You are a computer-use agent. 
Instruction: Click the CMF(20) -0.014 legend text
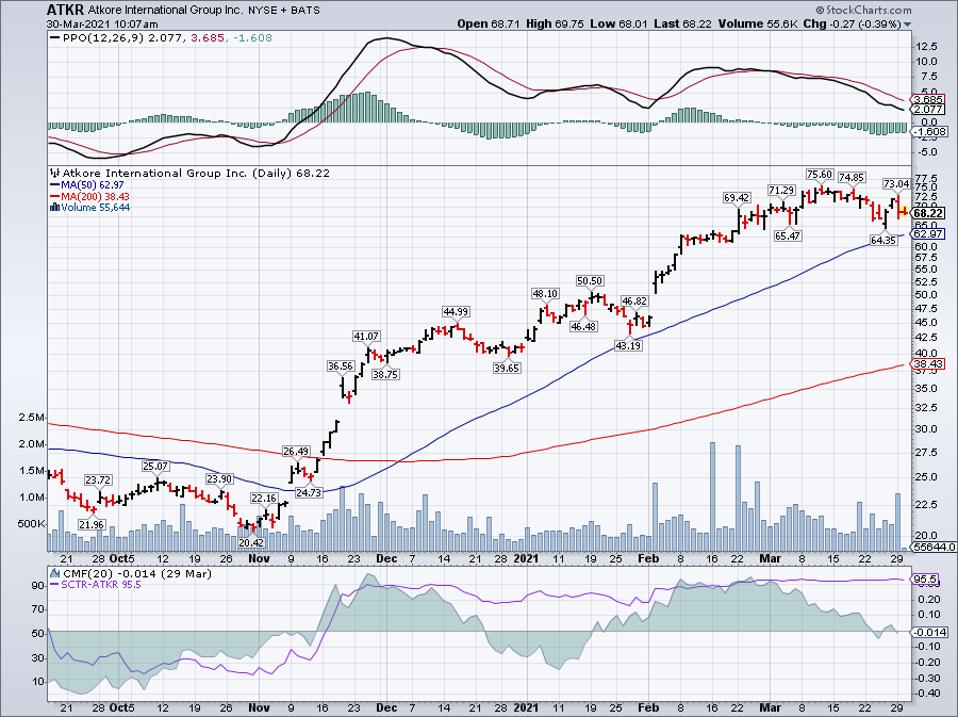click(x=137, y=574)
